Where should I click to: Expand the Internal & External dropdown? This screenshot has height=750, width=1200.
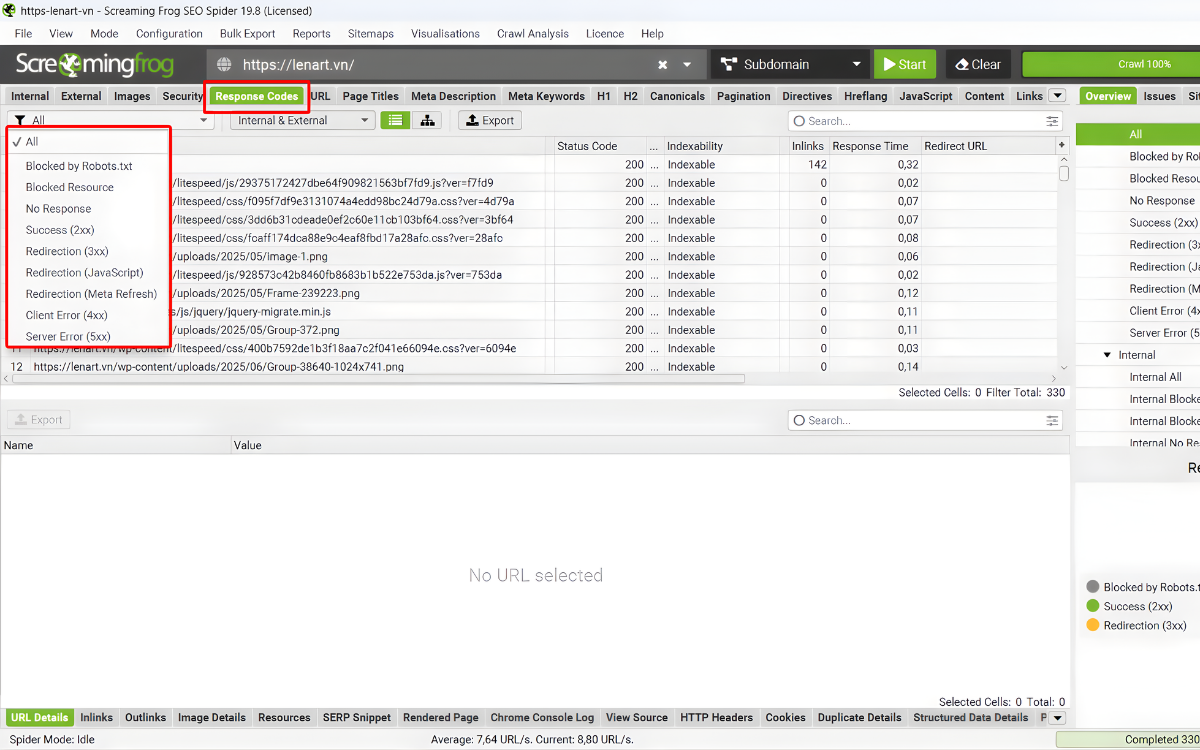[303, 121]
